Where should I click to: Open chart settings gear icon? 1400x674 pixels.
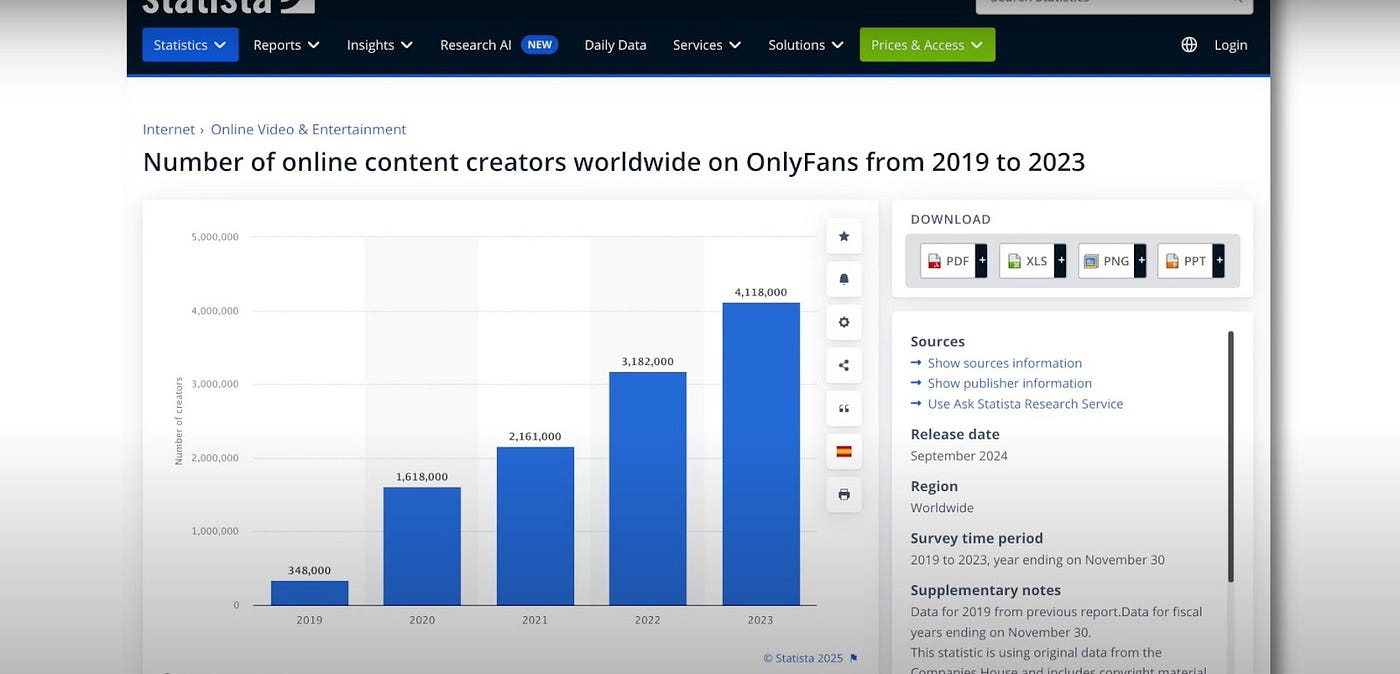pos(844,322)
